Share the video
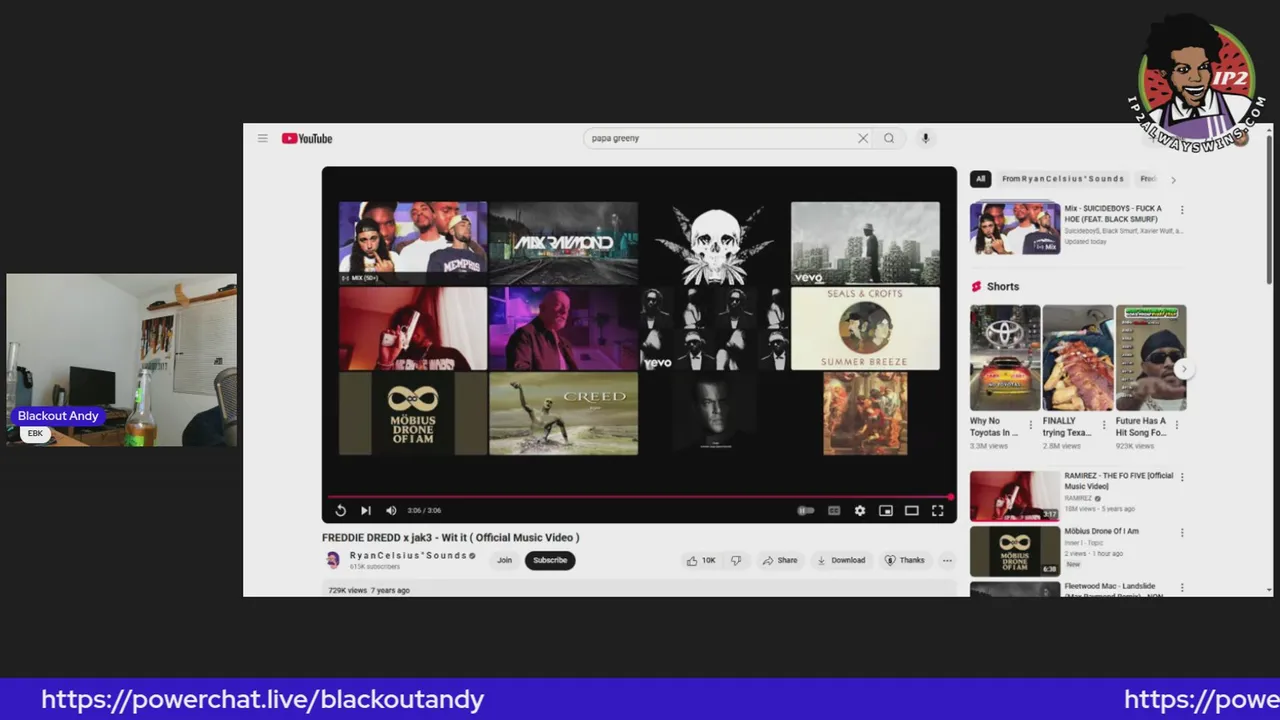 (x=780, y=560)
